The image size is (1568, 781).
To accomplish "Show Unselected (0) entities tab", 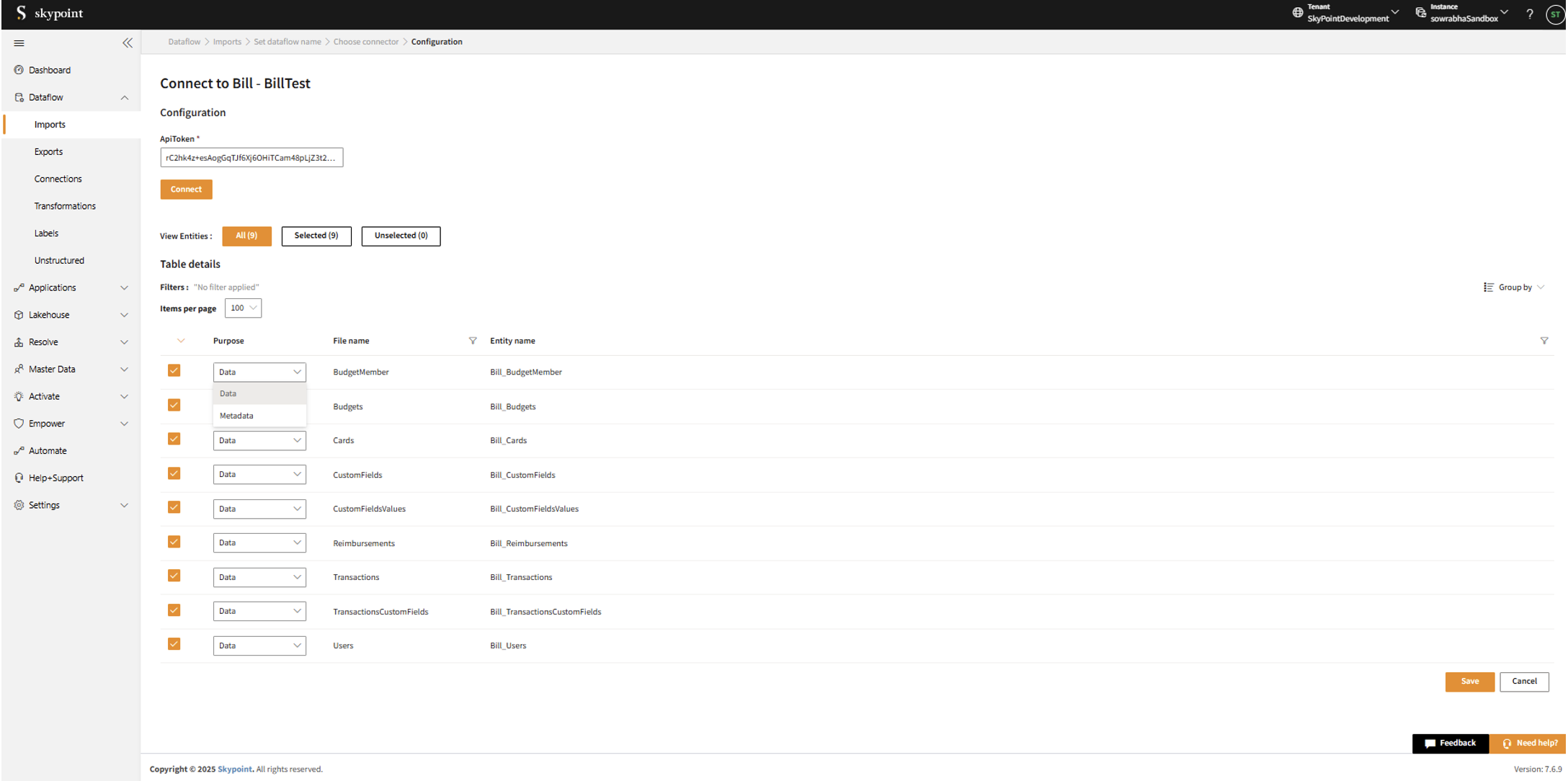I will [401, 236].
